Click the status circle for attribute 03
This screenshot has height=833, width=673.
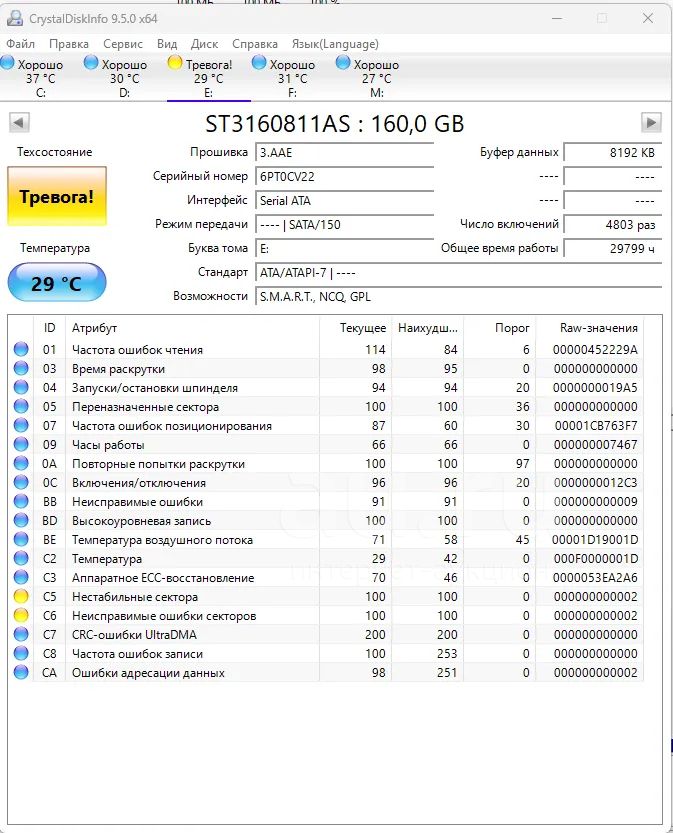[21, 369]
